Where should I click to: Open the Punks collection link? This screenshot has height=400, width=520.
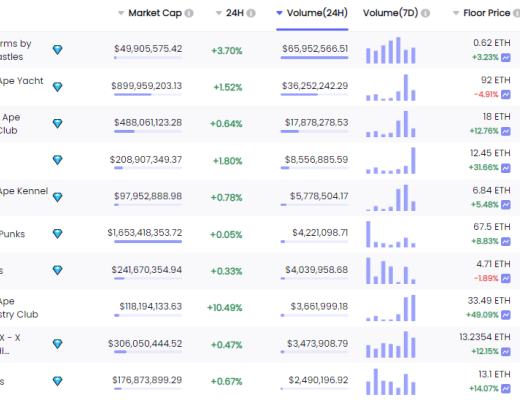click(x=12, y=234)
